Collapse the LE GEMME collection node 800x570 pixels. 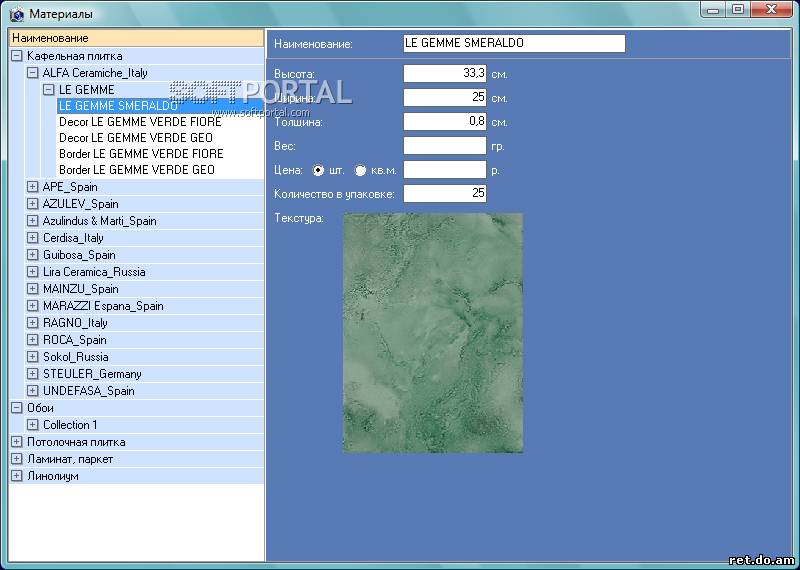49,90
